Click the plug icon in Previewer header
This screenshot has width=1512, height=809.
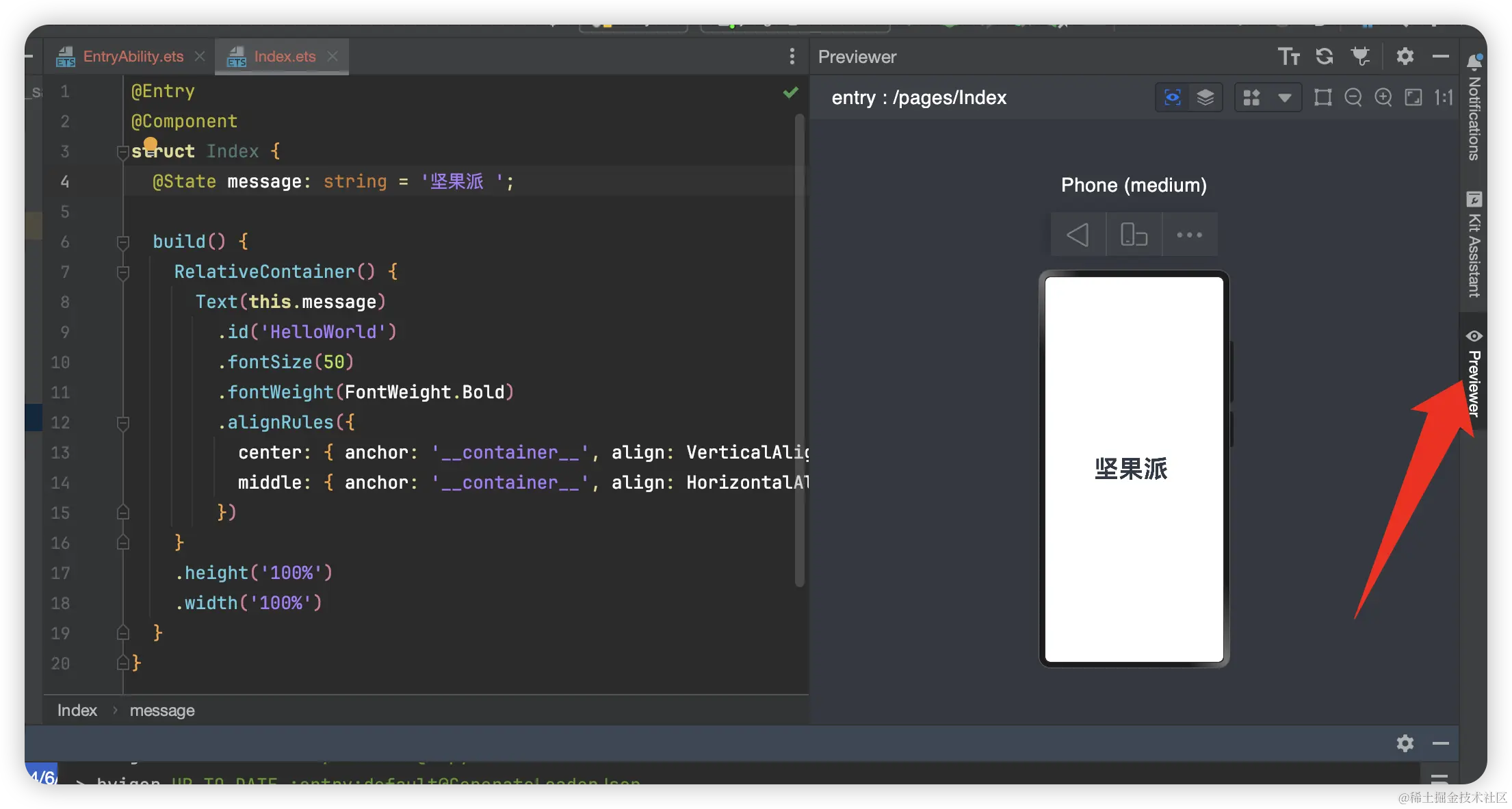[x=1360, y=57]
